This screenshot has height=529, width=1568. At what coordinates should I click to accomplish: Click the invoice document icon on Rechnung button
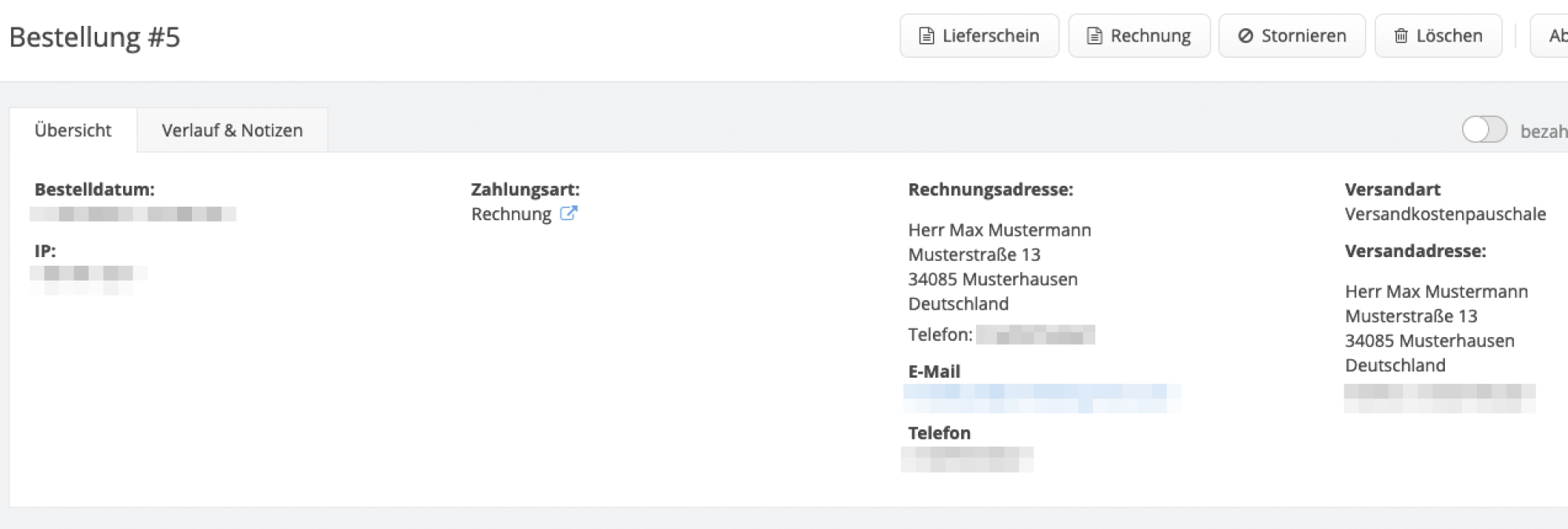pyautogui.click(x=1093, y=34)
